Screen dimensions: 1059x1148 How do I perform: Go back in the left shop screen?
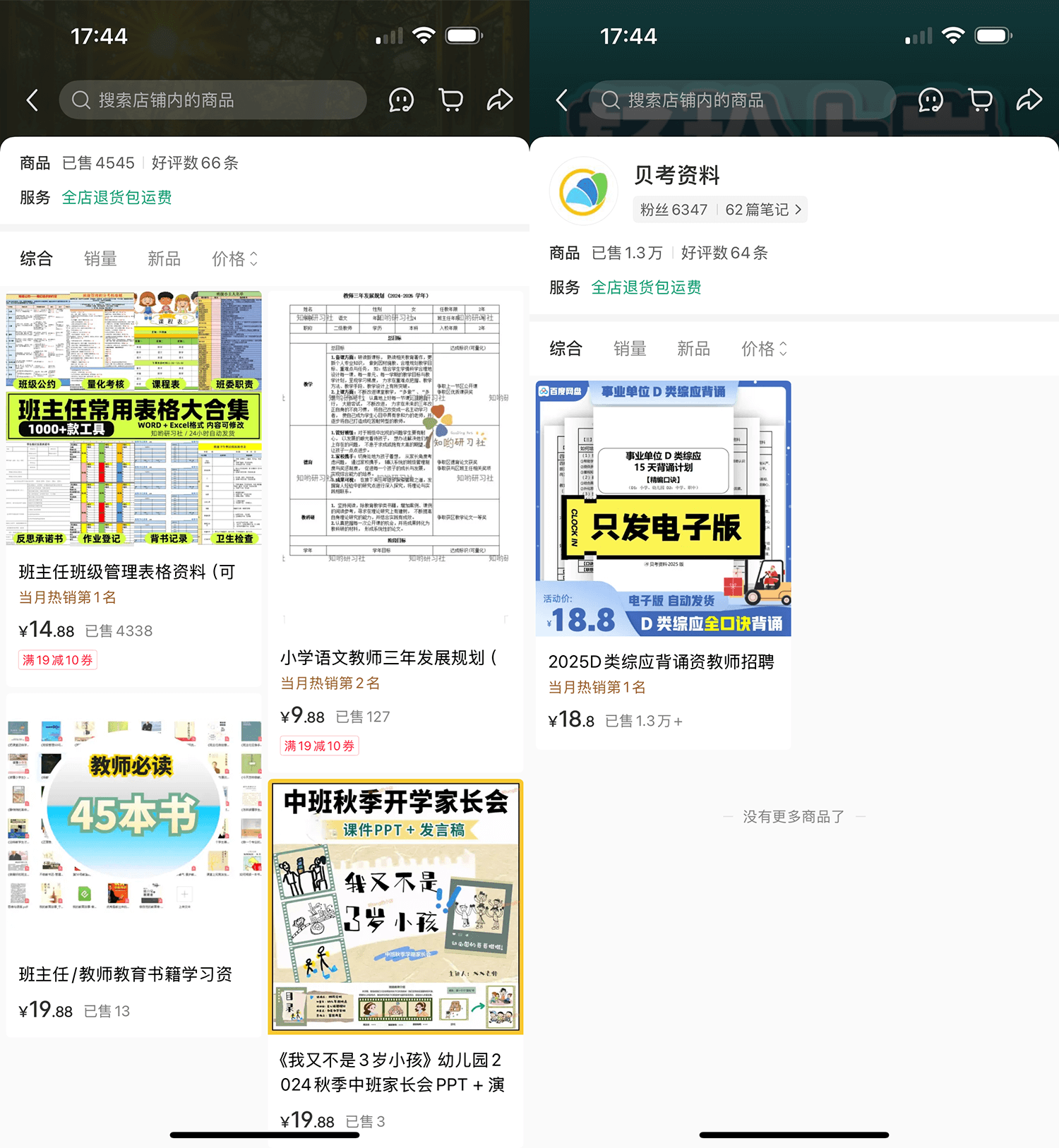tap(32, 100)
